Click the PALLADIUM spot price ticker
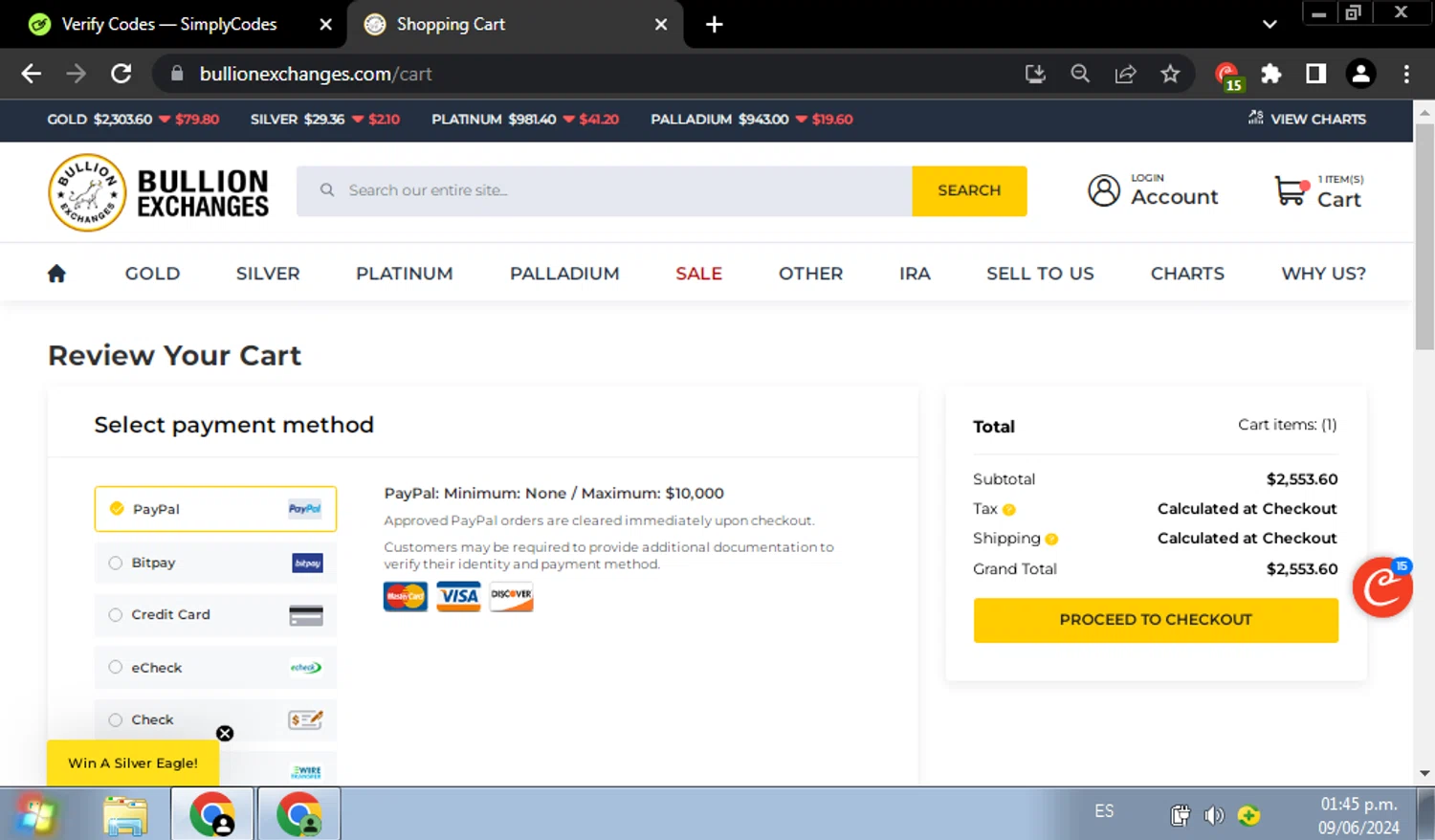The height and width of the screenshot is (840, 1435). pyautogui.click(x=752, y=119)
